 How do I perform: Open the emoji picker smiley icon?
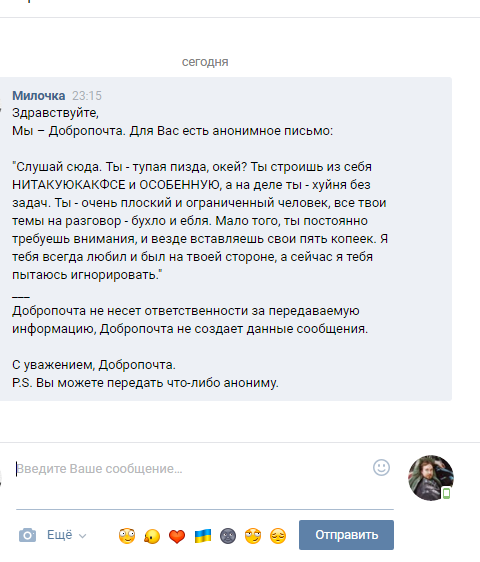(381, 467)
